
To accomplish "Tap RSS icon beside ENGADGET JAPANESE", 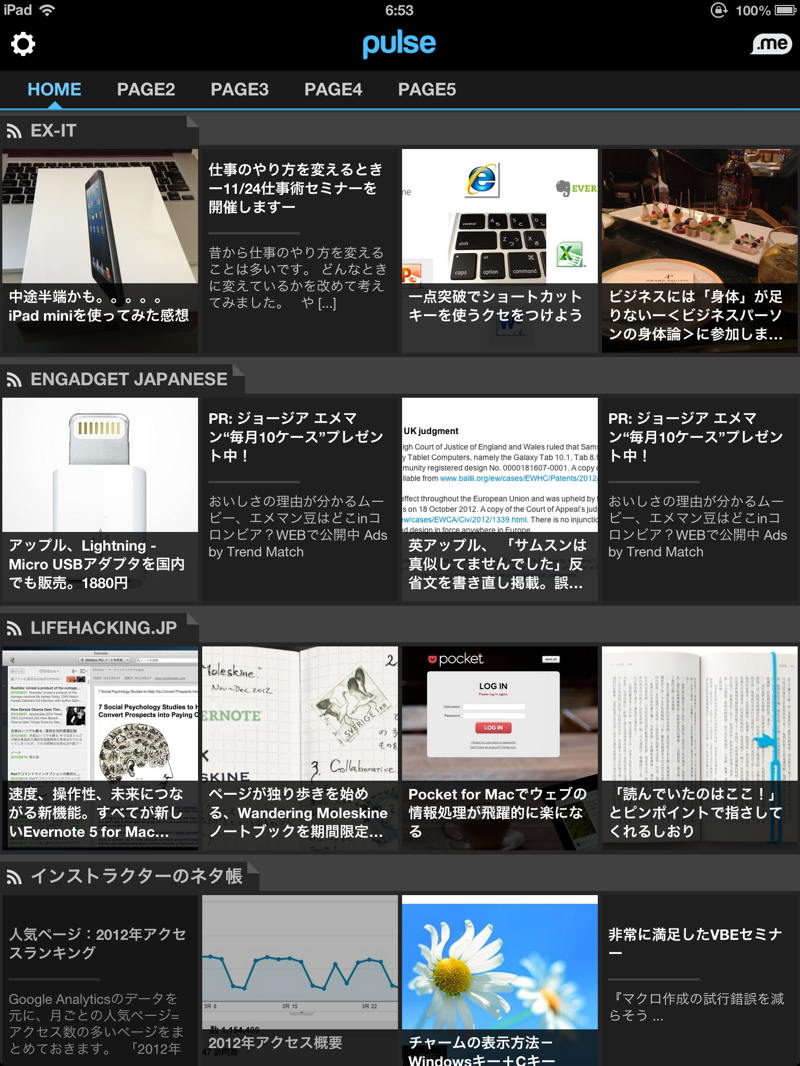I will (14, 379).
